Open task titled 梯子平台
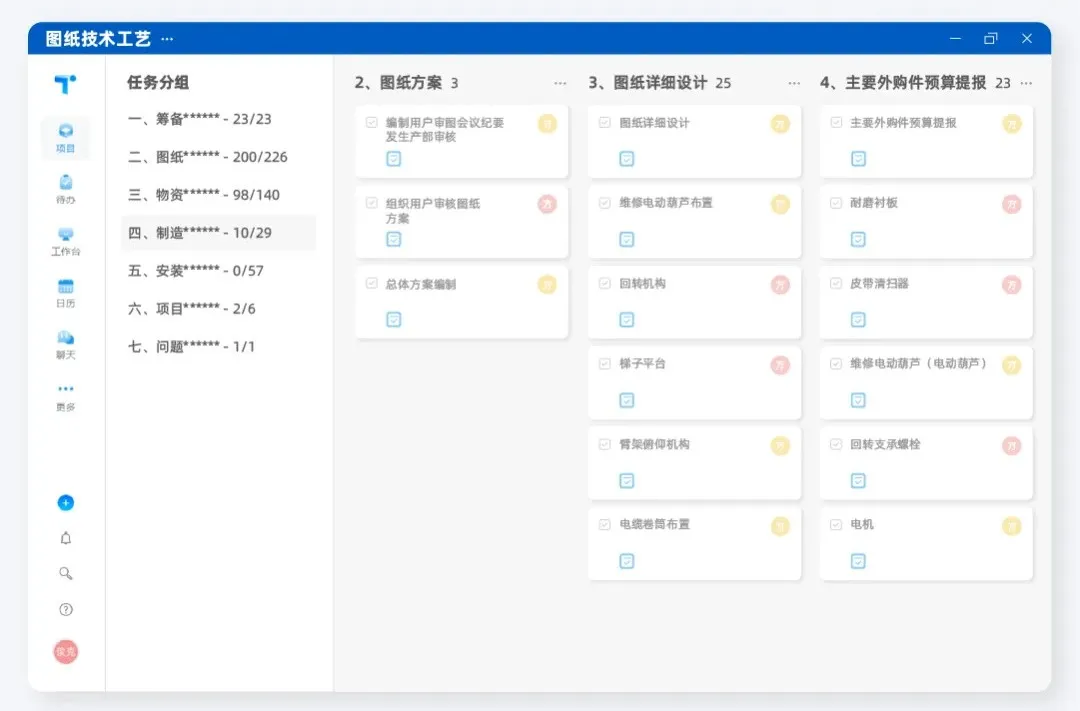This screenshot has height=711, width=1080. click(642, 364)
